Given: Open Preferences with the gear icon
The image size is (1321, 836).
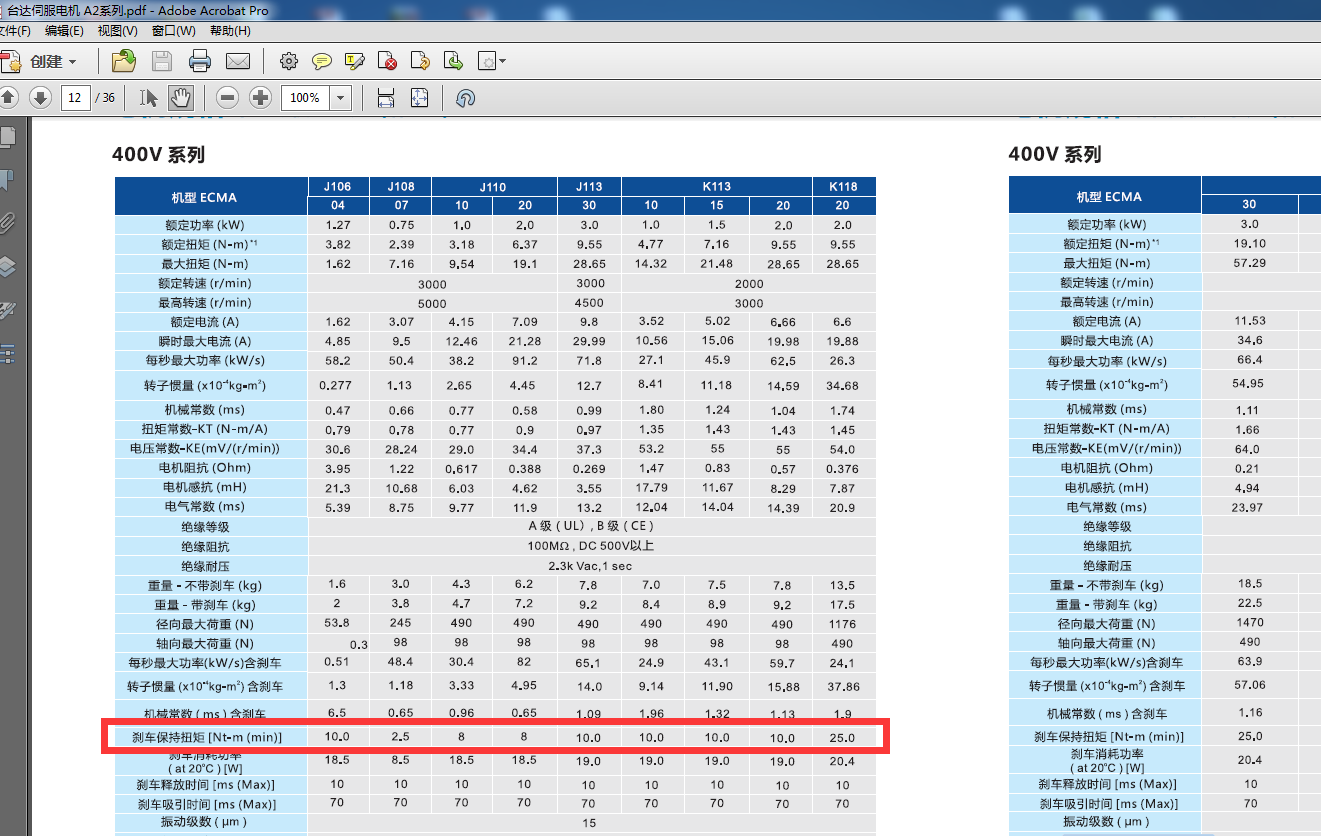Looking at the screenshot, I should tap(289, 61).
